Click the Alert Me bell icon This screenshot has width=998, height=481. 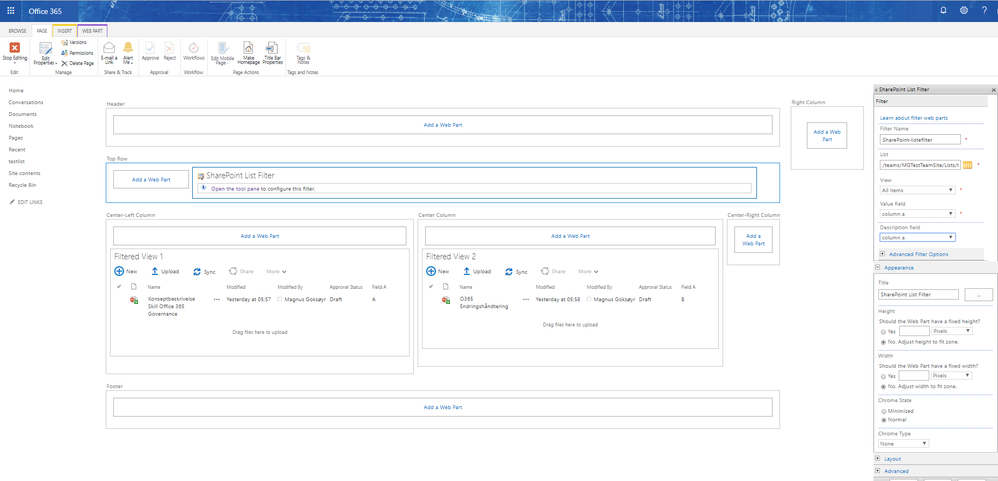tap(128, 48)
